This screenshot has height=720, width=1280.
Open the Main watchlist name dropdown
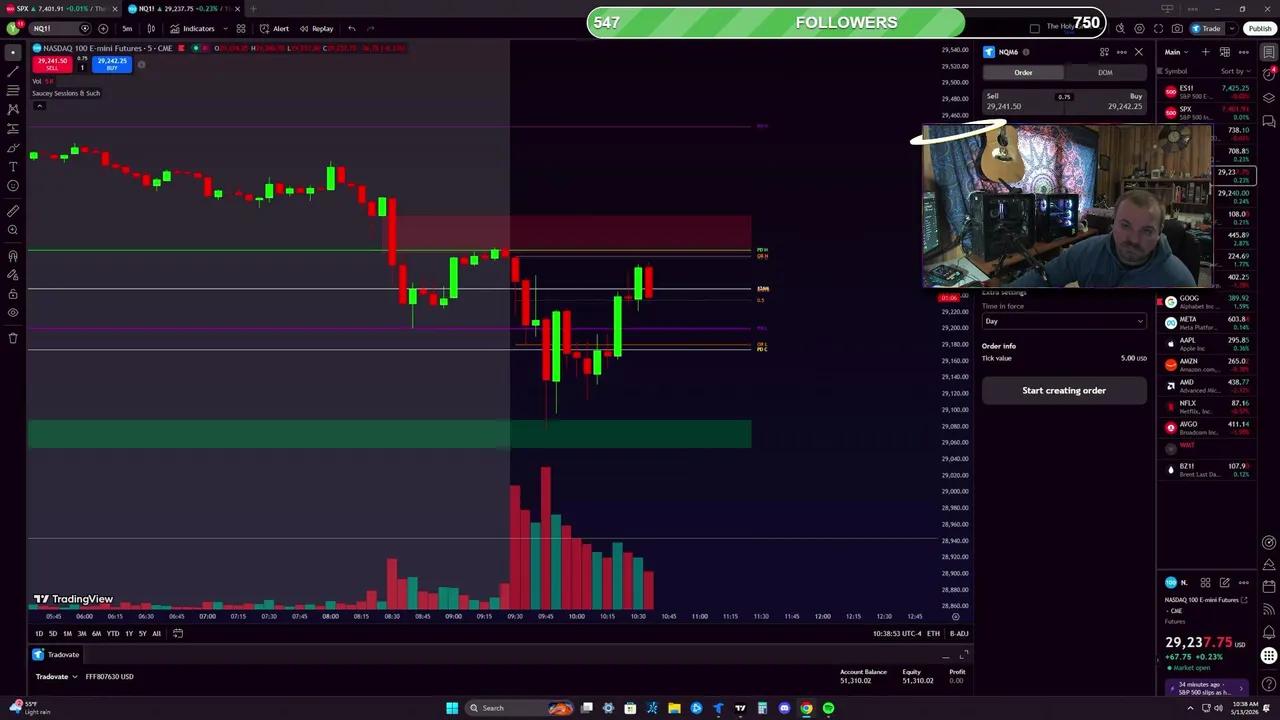point(1176,52)
